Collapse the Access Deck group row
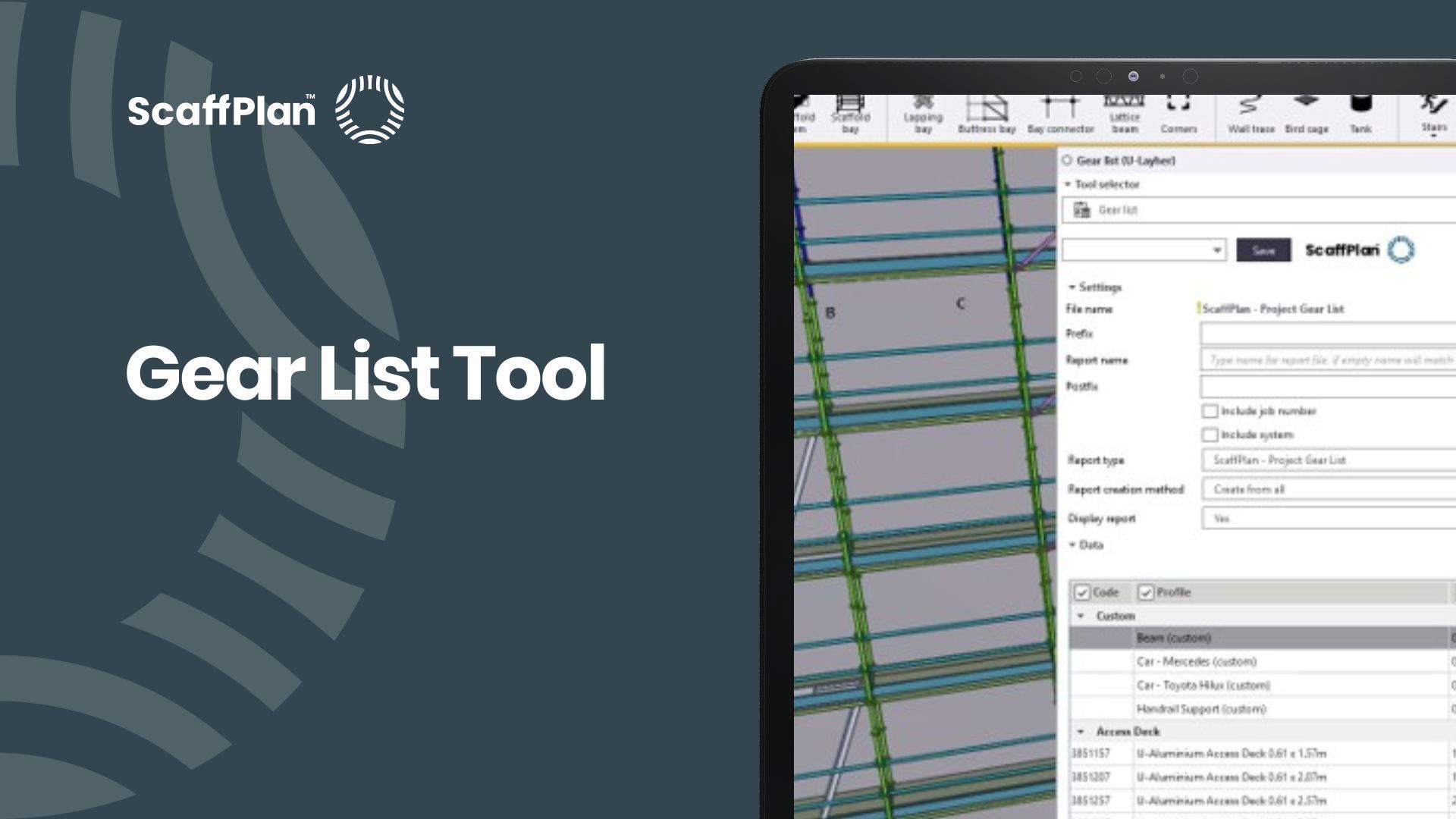The image size is (1456, 819). (x=1081, y=731)
